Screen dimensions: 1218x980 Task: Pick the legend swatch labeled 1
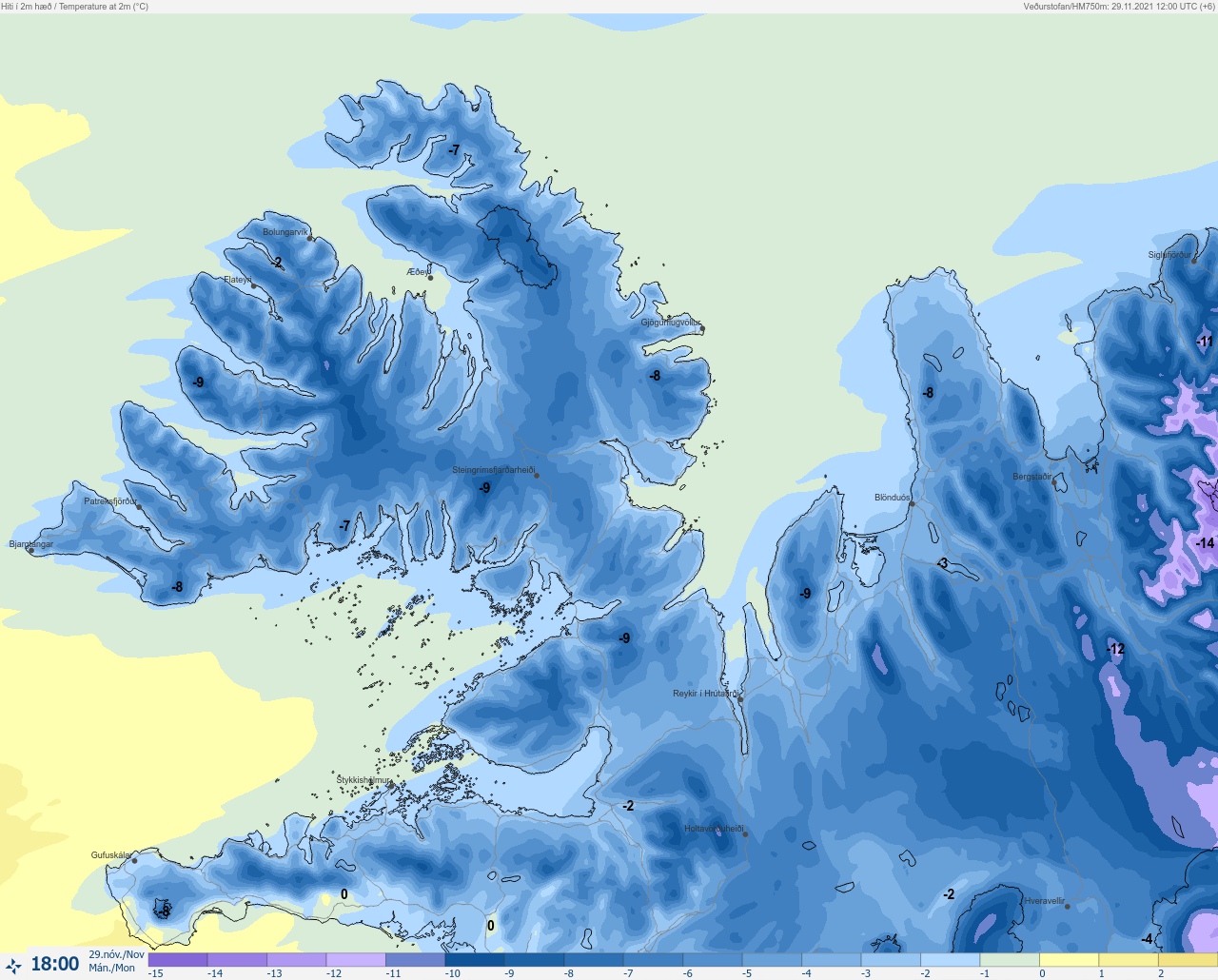(1129, 961)
